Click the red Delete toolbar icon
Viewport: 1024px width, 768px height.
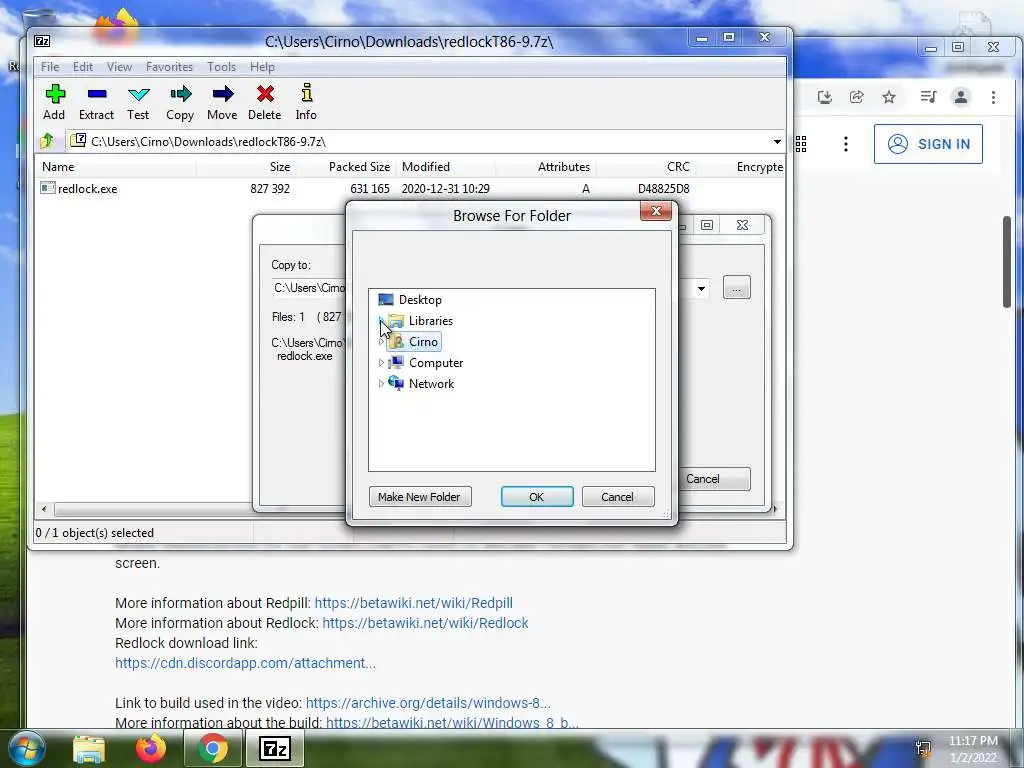[265, 94]
